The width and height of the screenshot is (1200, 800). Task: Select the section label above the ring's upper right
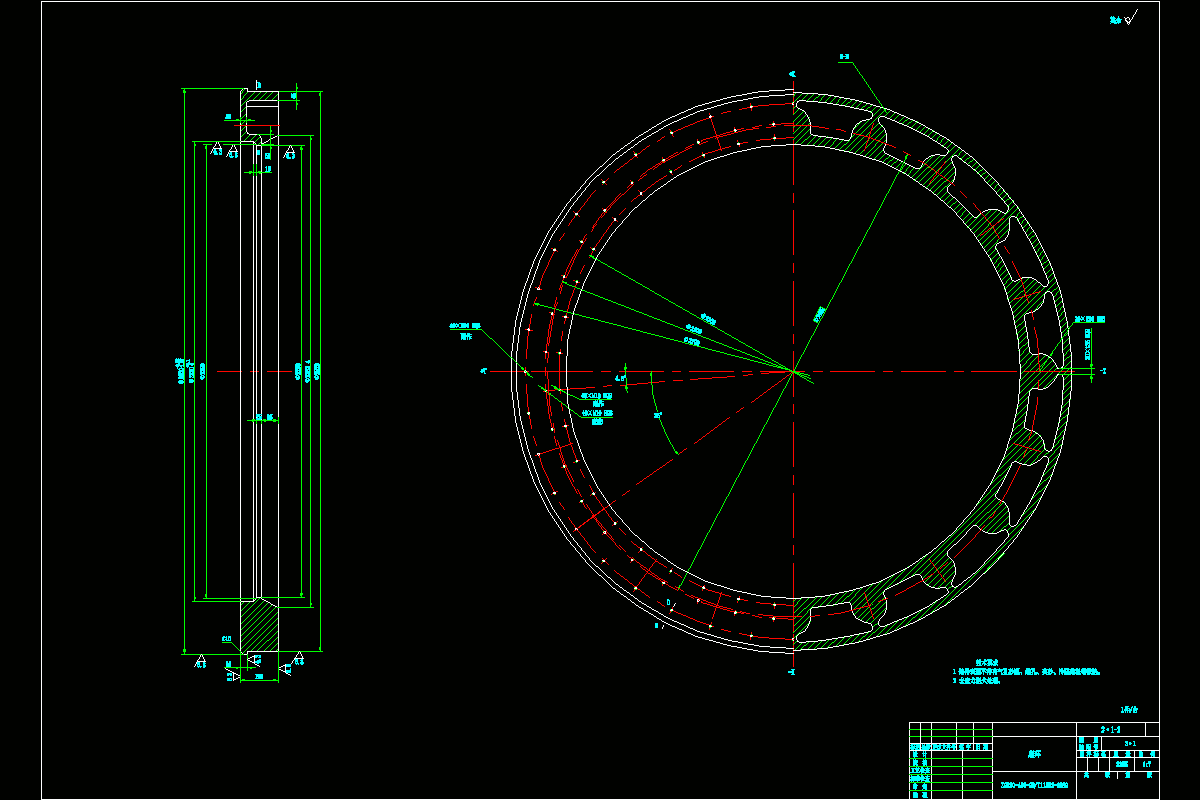tap(844, 57)
